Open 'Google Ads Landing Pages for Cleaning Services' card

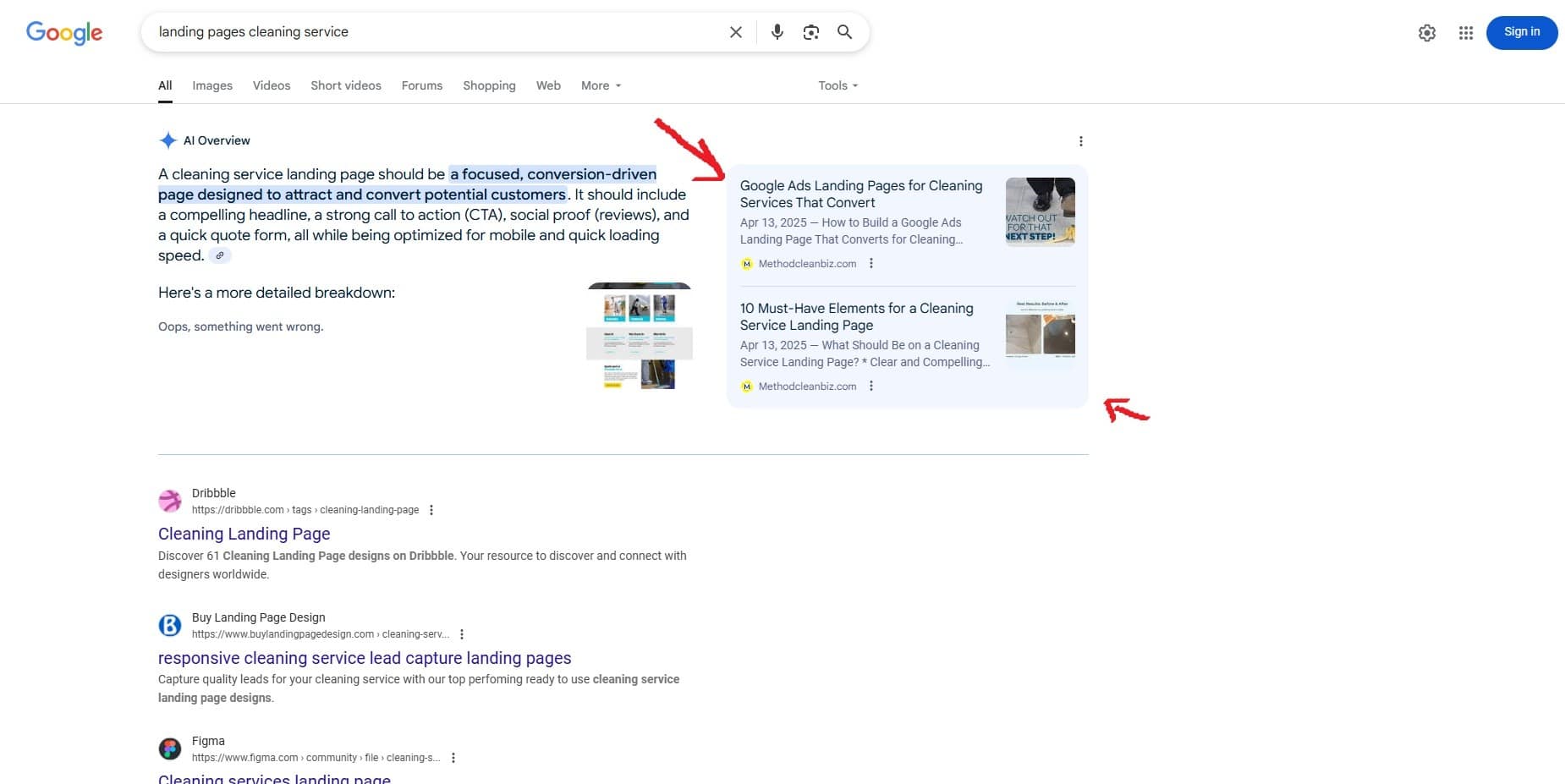click(861, 194)
